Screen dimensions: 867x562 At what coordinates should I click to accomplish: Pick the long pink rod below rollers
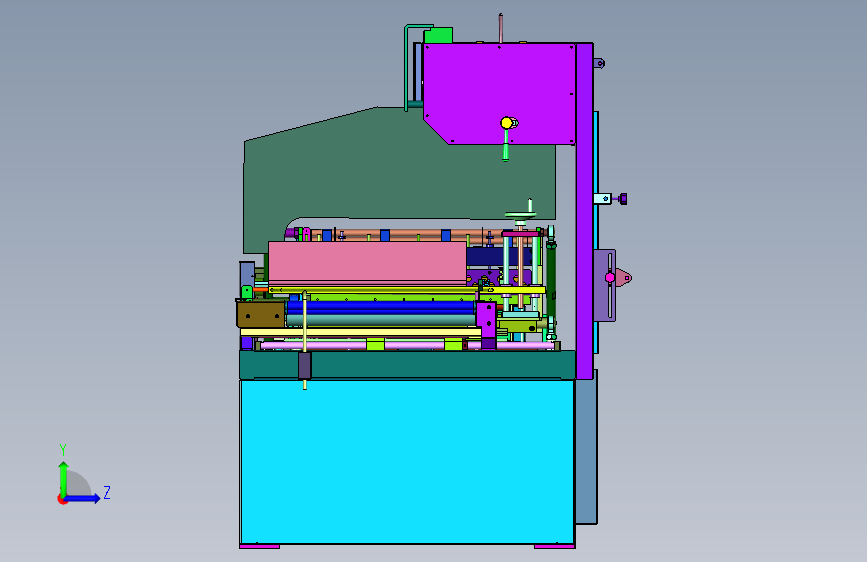tap(406, 346)
